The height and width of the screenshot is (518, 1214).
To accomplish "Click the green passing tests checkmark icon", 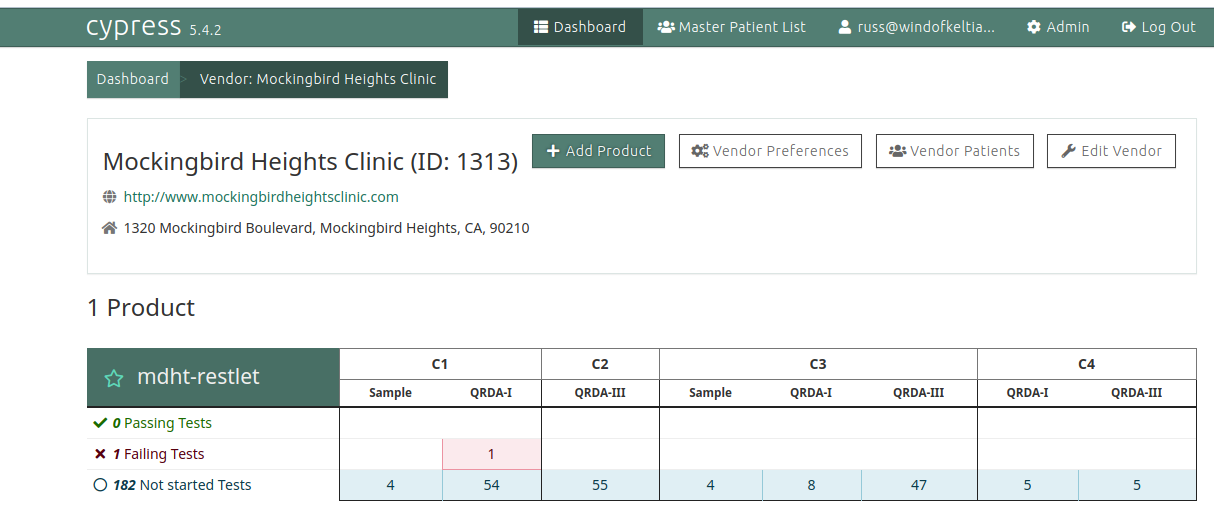I will [100, 423].
